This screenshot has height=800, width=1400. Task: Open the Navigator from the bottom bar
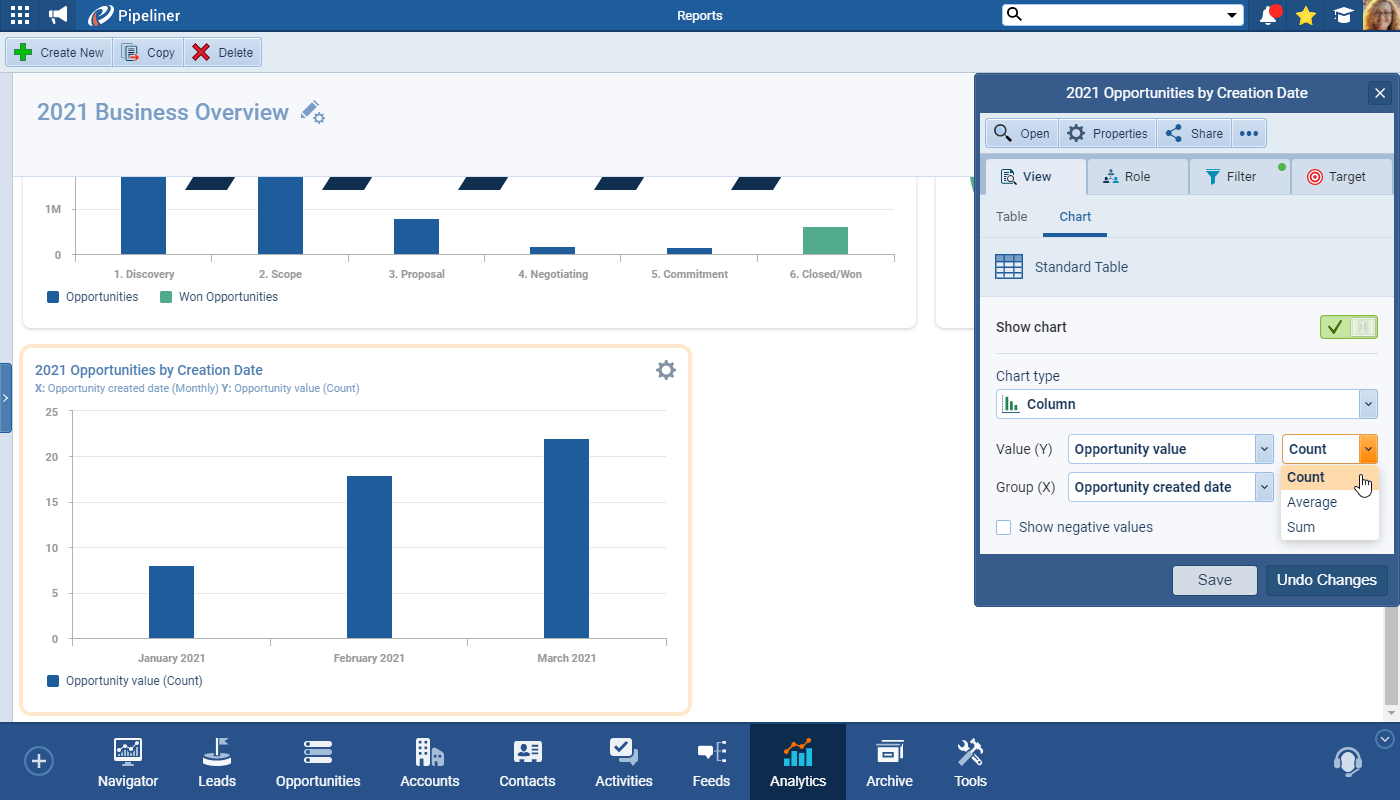(x=127, y=761)
